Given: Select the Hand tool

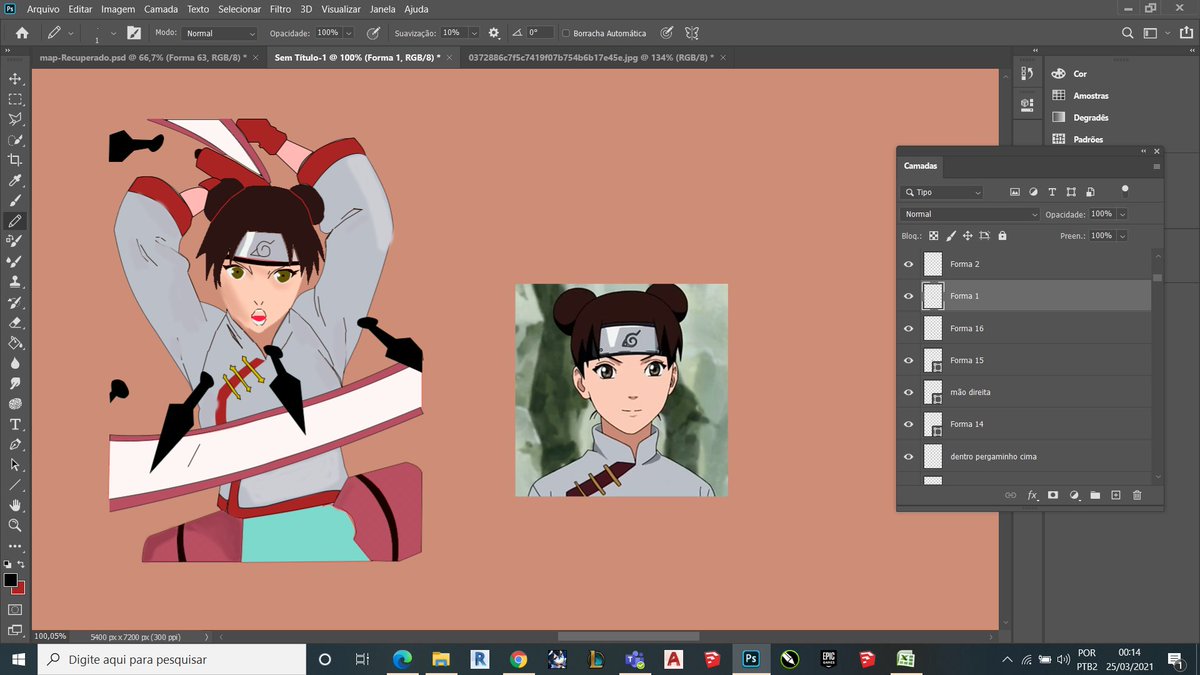Looking at the screenshot, I should (x=15, y=505).
